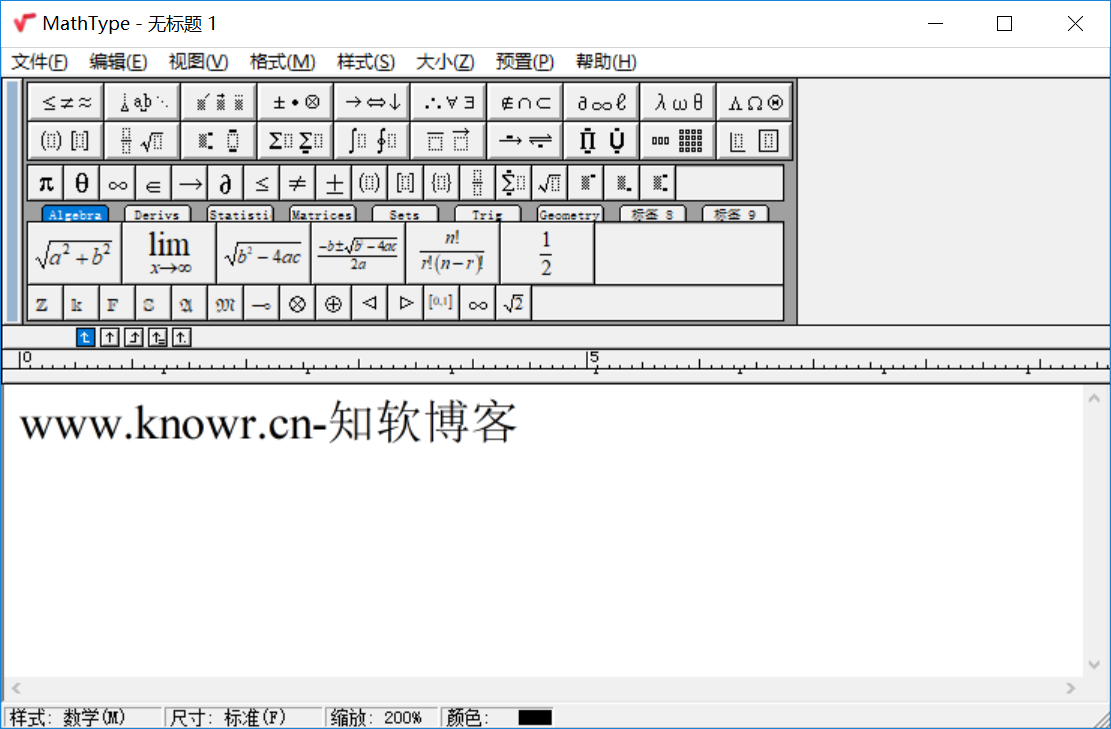Open the arrow symbols palette (→⇔↓)
The width and height of the screenshot is (1111, 729).
click(372, 102)
